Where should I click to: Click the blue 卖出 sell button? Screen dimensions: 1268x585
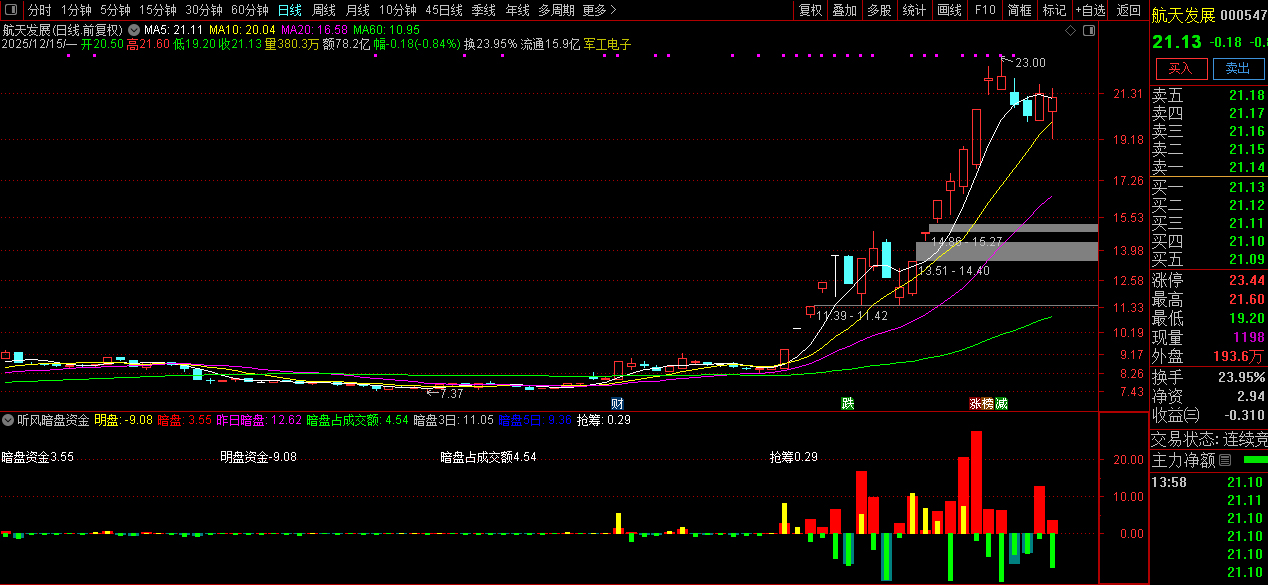click(x=1237, y=68)
